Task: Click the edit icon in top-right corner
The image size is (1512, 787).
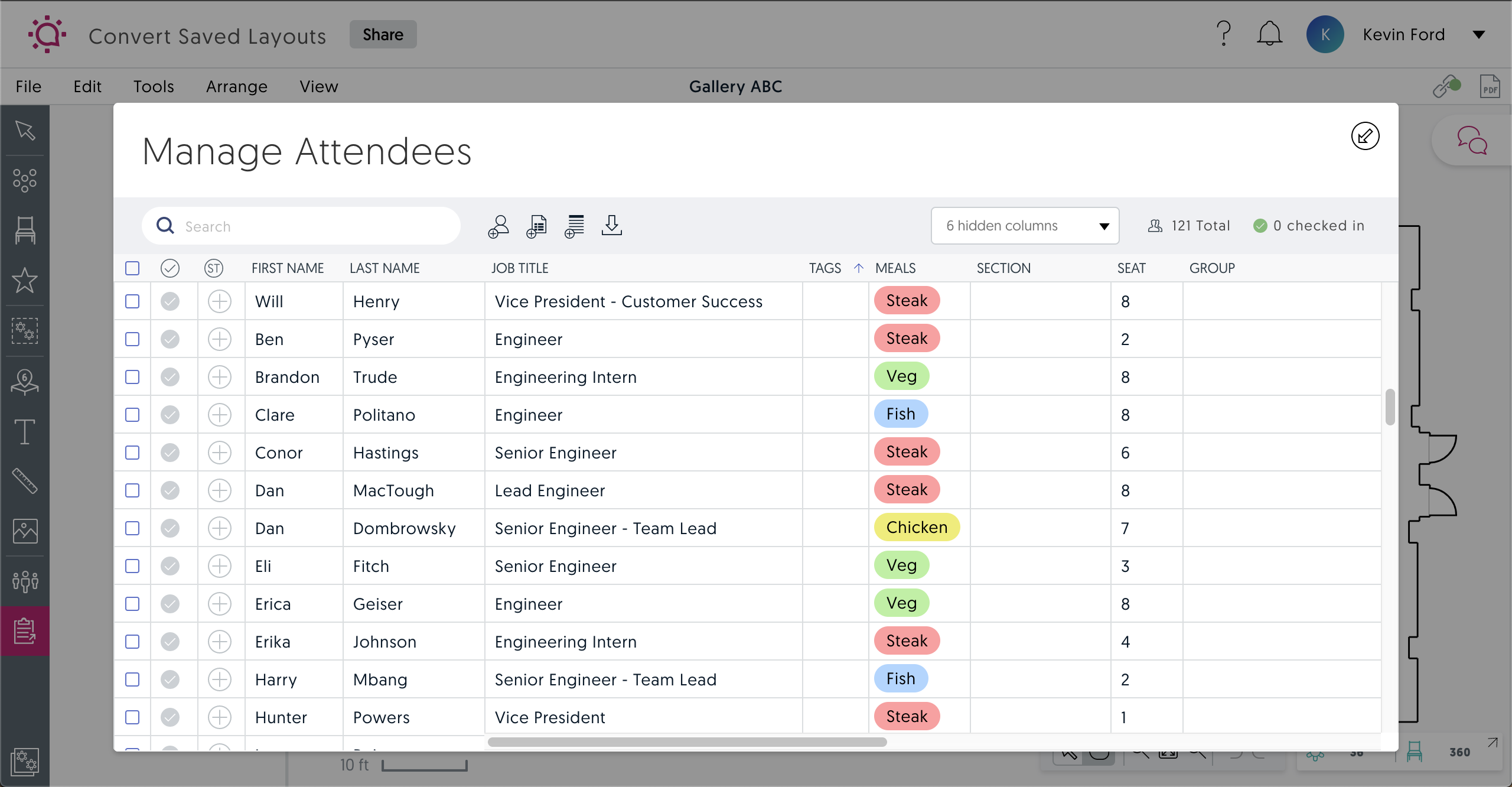Action: click(1365, 137)
